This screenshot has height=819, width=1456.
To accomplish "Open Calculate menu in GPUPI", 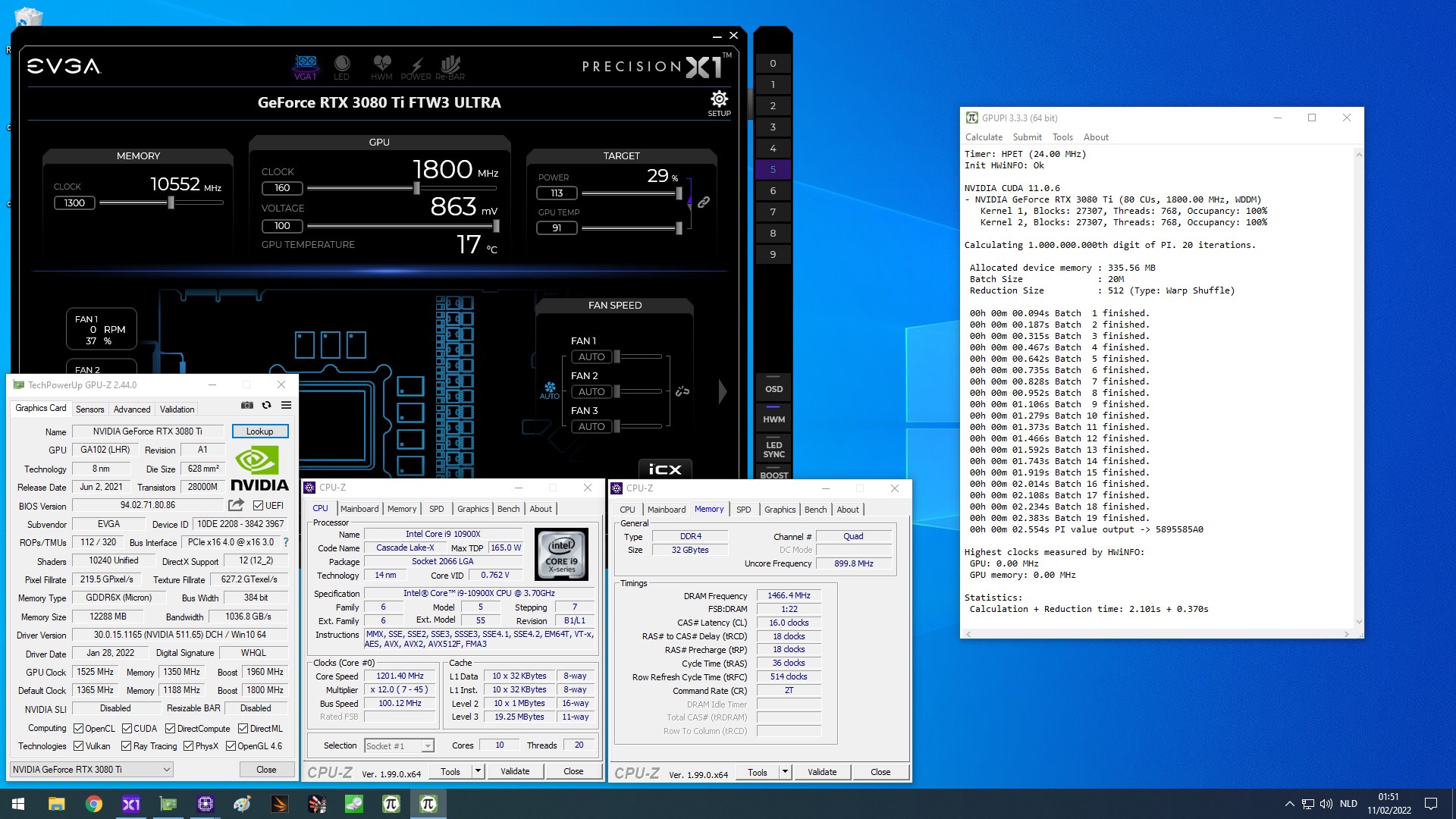I will [984, 137].
